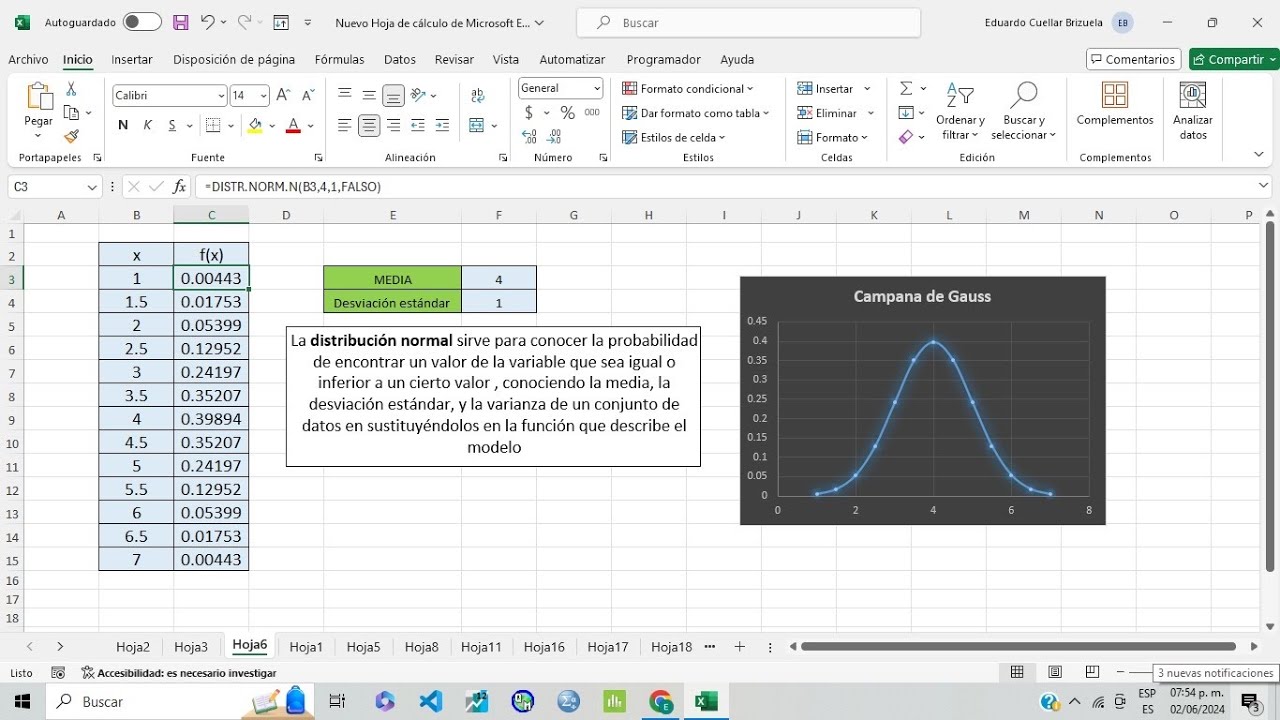Click the wrap text icon
Screen dimensions: 1280x720
coord(478,95)
